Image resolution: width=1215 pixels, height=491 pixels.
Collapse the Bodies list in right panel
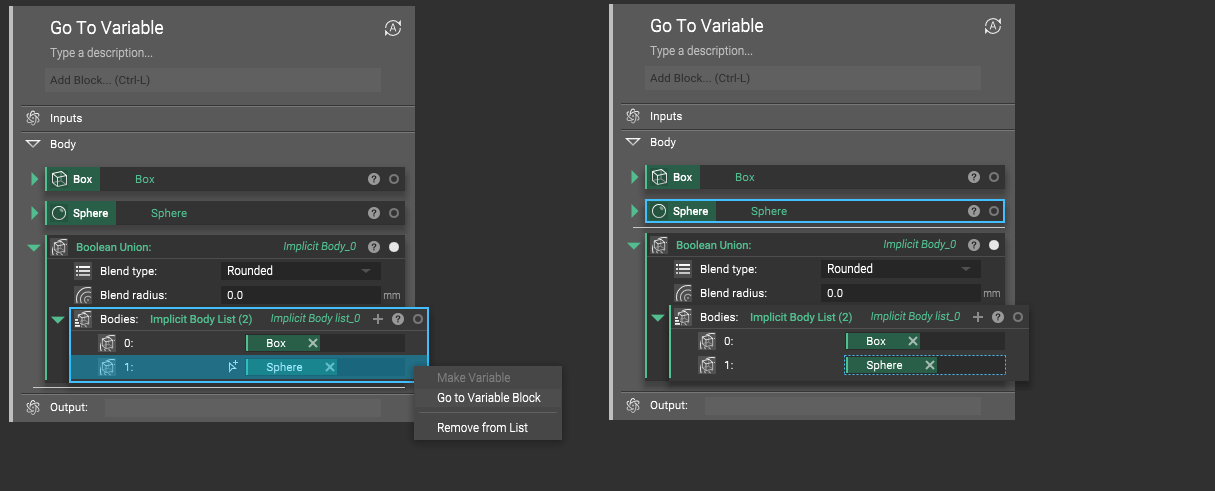point(657,317)
